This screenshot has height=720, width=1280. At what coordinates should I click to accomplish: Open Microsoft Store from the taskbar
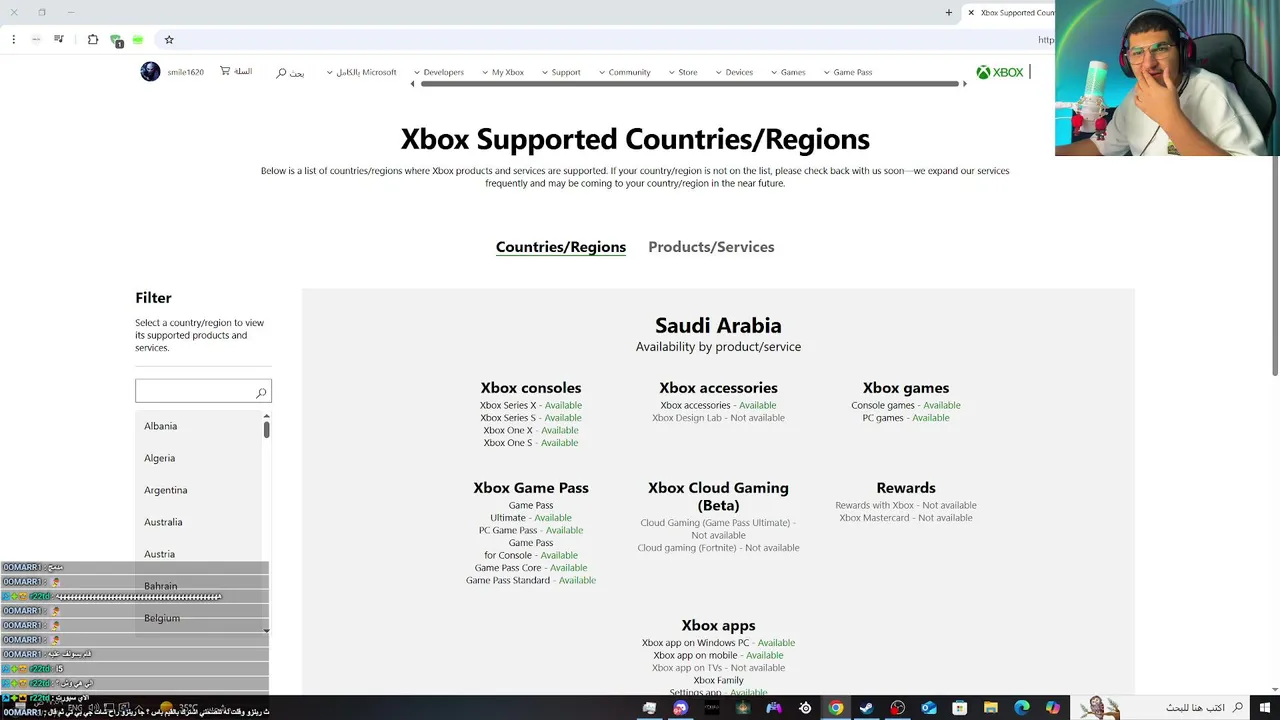tap(960, 708)
